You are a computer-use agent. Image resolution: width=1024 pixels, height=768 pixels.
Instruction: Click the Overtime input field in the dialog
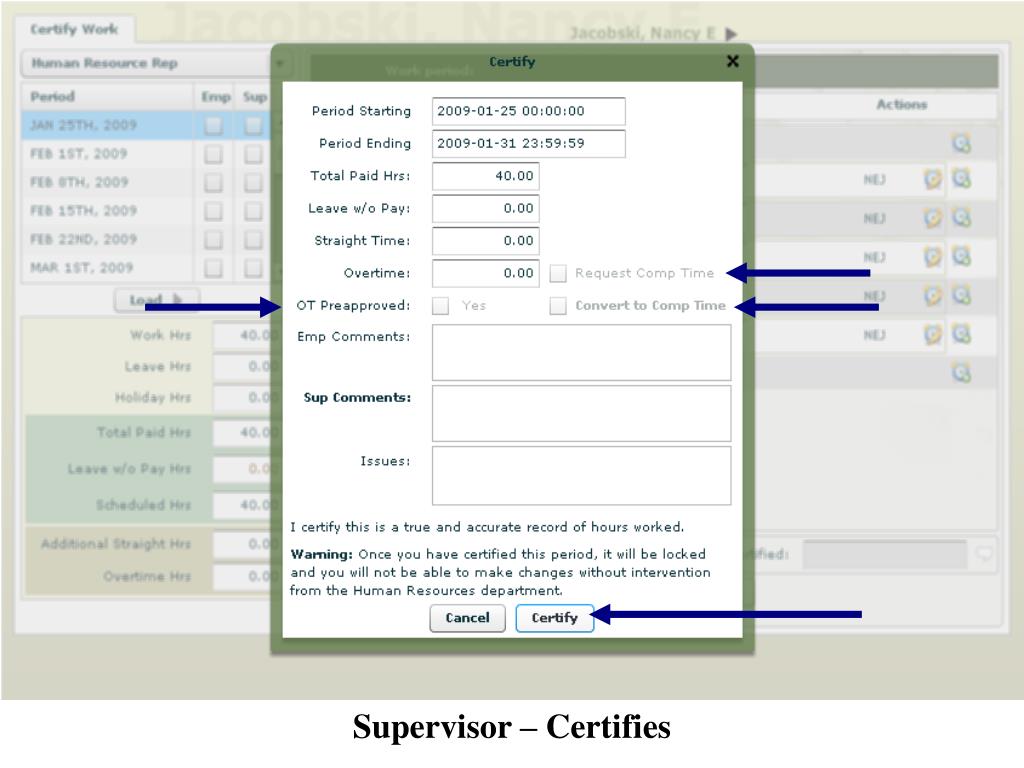[x=486, y=273]
